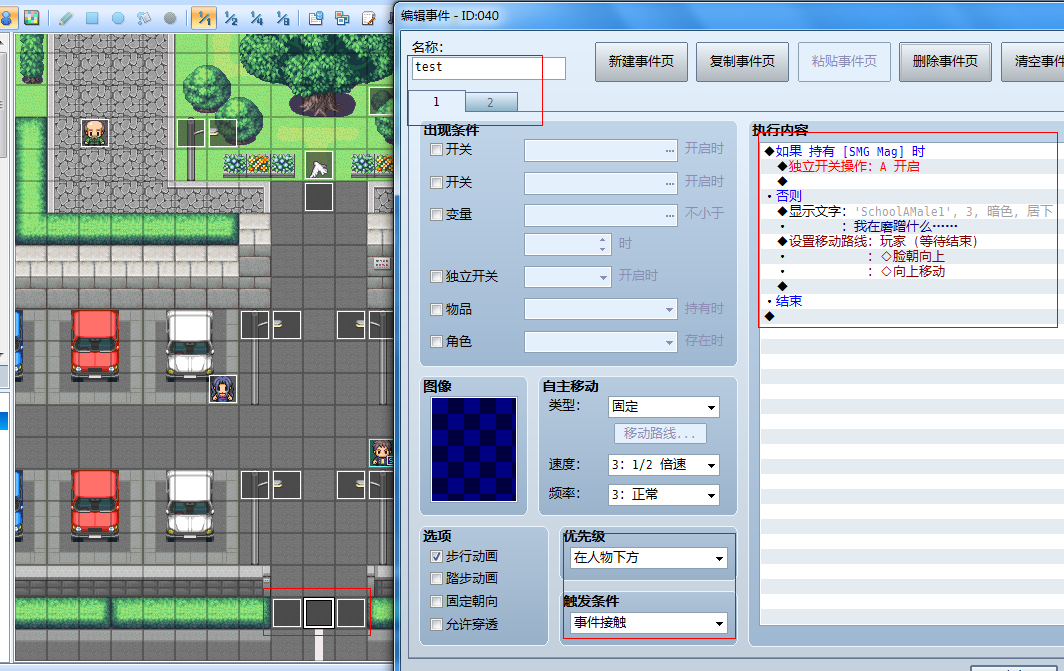Open the 速度 dropdown showing 1/2 倍速

coord(664,465)
